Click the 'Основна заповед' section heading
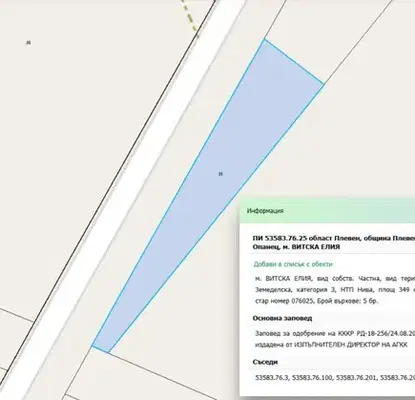Viewport: 415px width, 400px height. [x=282, y=318]
